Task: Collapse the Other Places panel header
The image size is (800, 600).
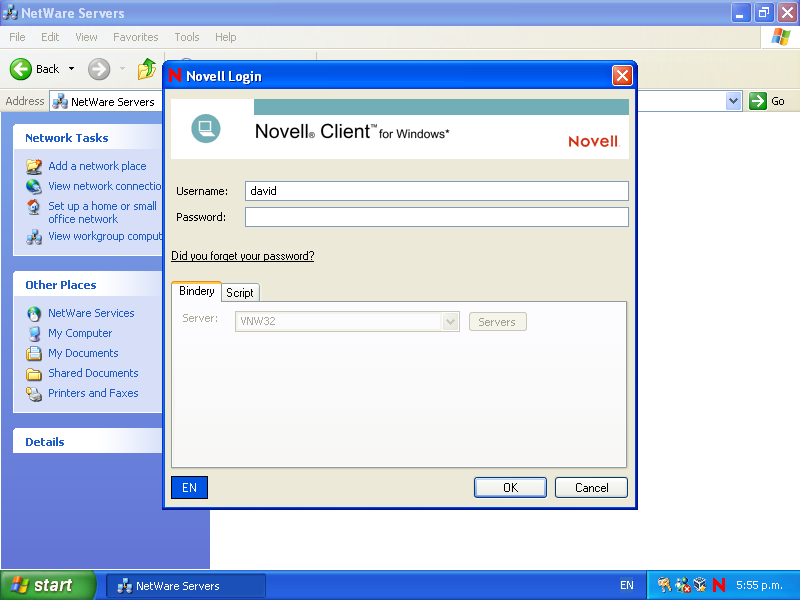Action: pos(88,285)
